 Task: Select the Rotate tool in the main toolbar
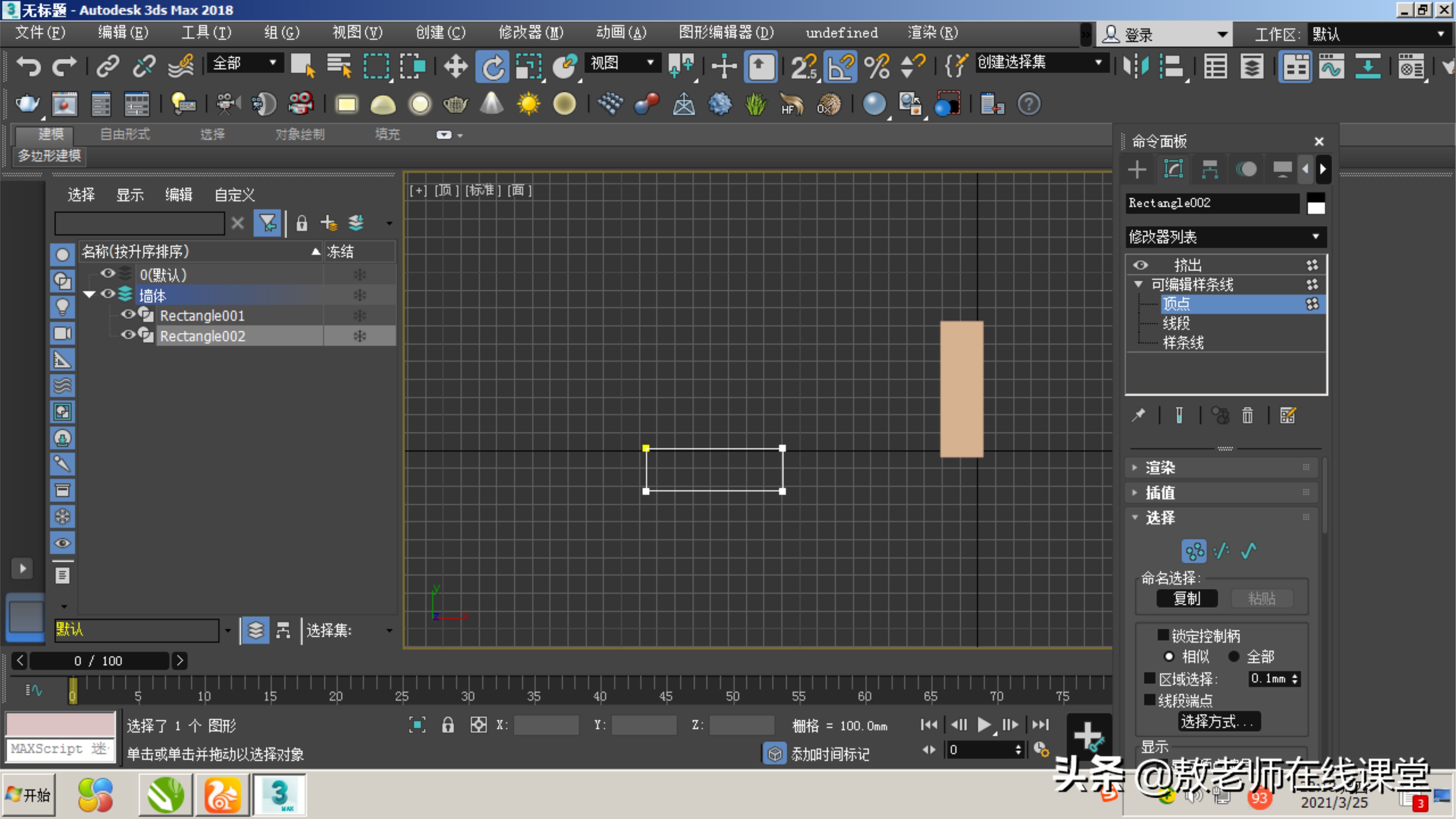(491, 66)
